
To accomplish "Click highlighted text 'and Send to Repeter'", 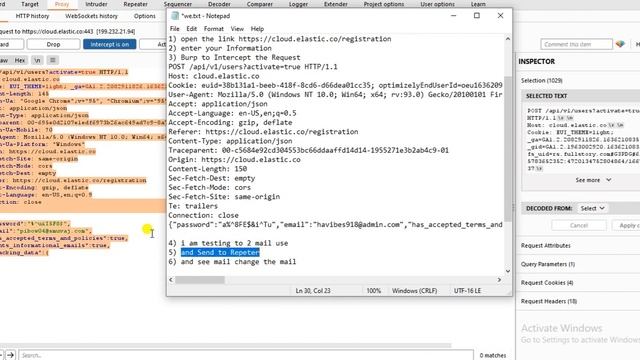I will point(220,252).
